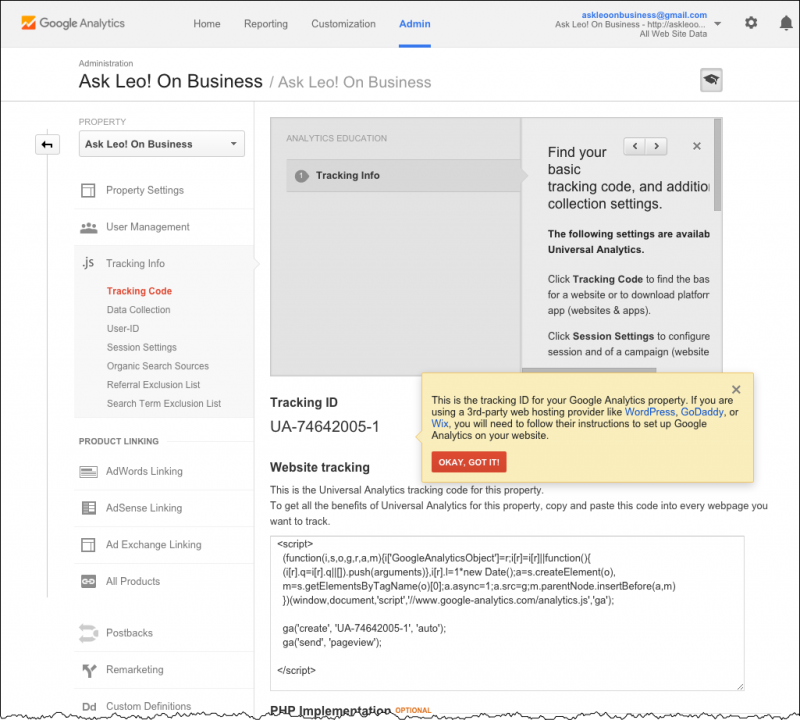Open the Customization tab
Screen dimensions: 800x720
coord(343,24)
